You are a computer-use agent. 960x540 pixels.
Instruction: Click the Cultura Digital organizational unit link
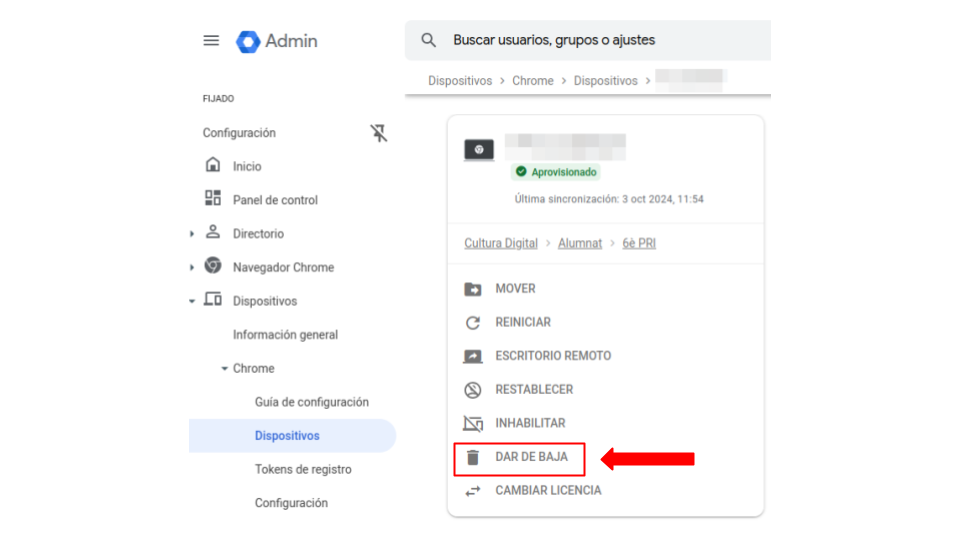point(501,243)
